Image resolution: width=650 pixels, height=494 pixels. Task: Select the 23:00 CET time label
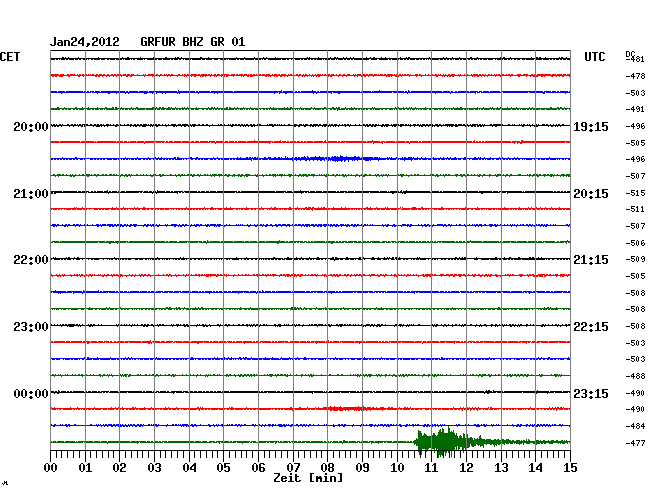[31, 327]
